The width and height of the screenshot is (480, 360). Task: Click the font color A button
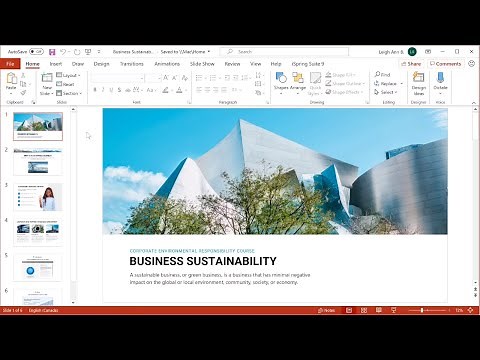coord(179,90)
